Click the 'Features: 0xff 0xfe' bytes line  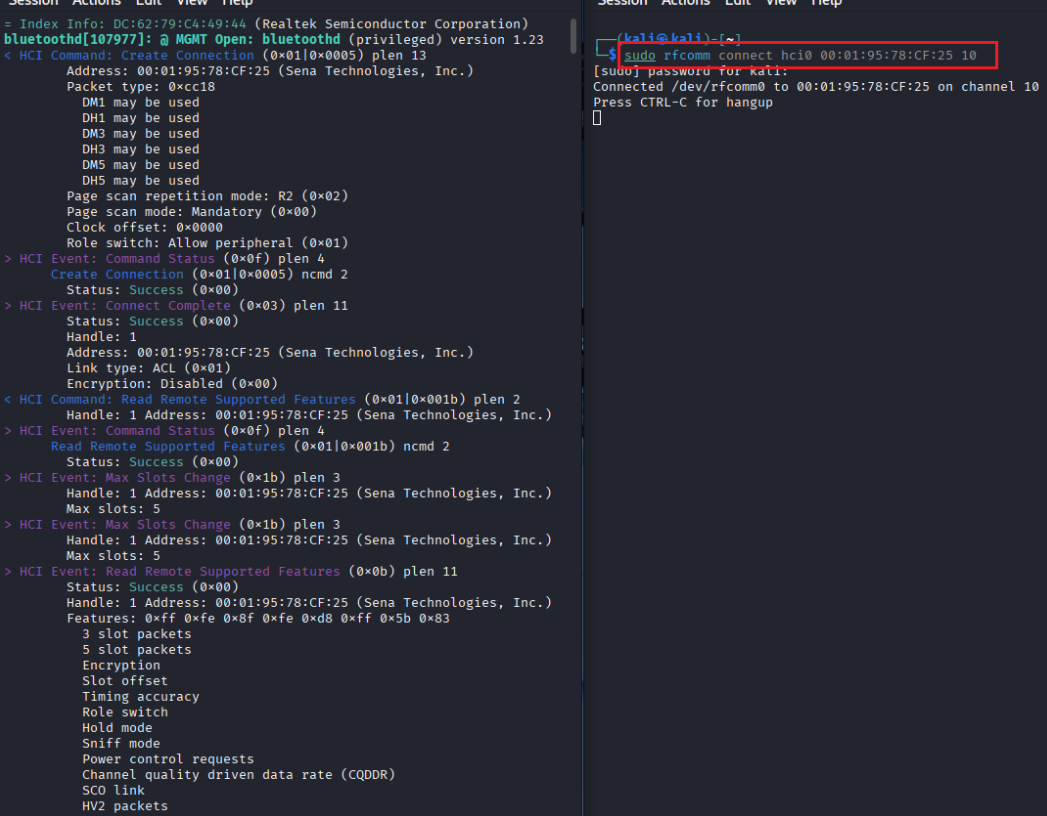click(x=258, y=618)
